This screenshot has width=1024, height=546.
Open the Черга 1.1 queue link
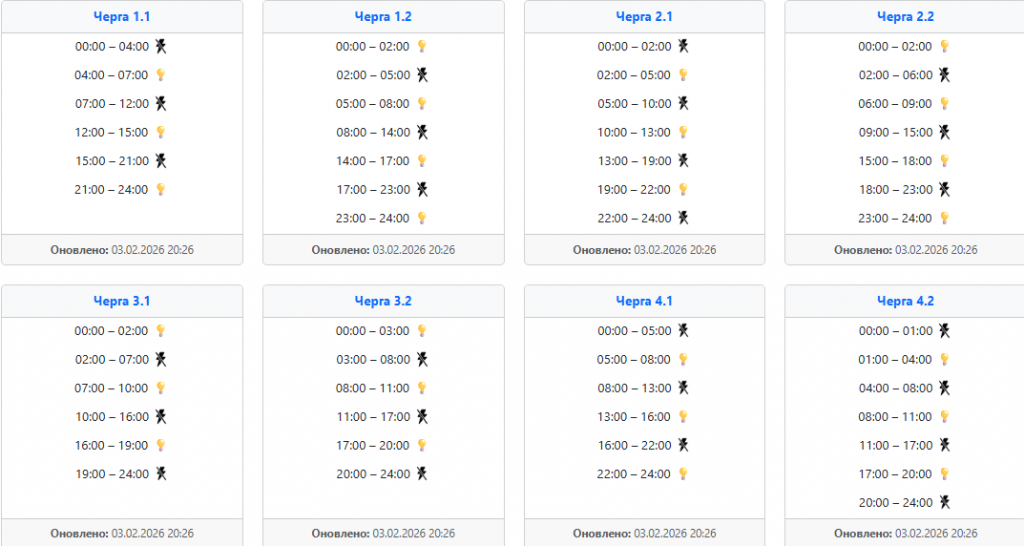[x=122, y=17]
